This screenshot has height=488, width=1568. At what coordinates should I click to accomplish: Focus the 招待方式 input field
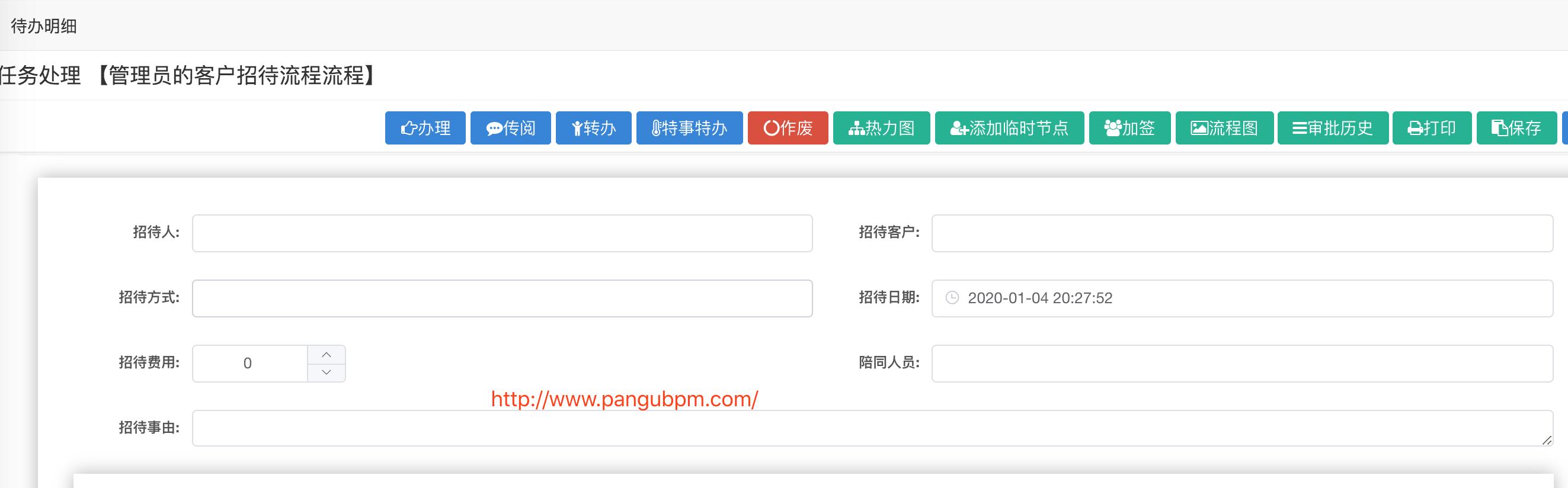click(x=502, y=298)
